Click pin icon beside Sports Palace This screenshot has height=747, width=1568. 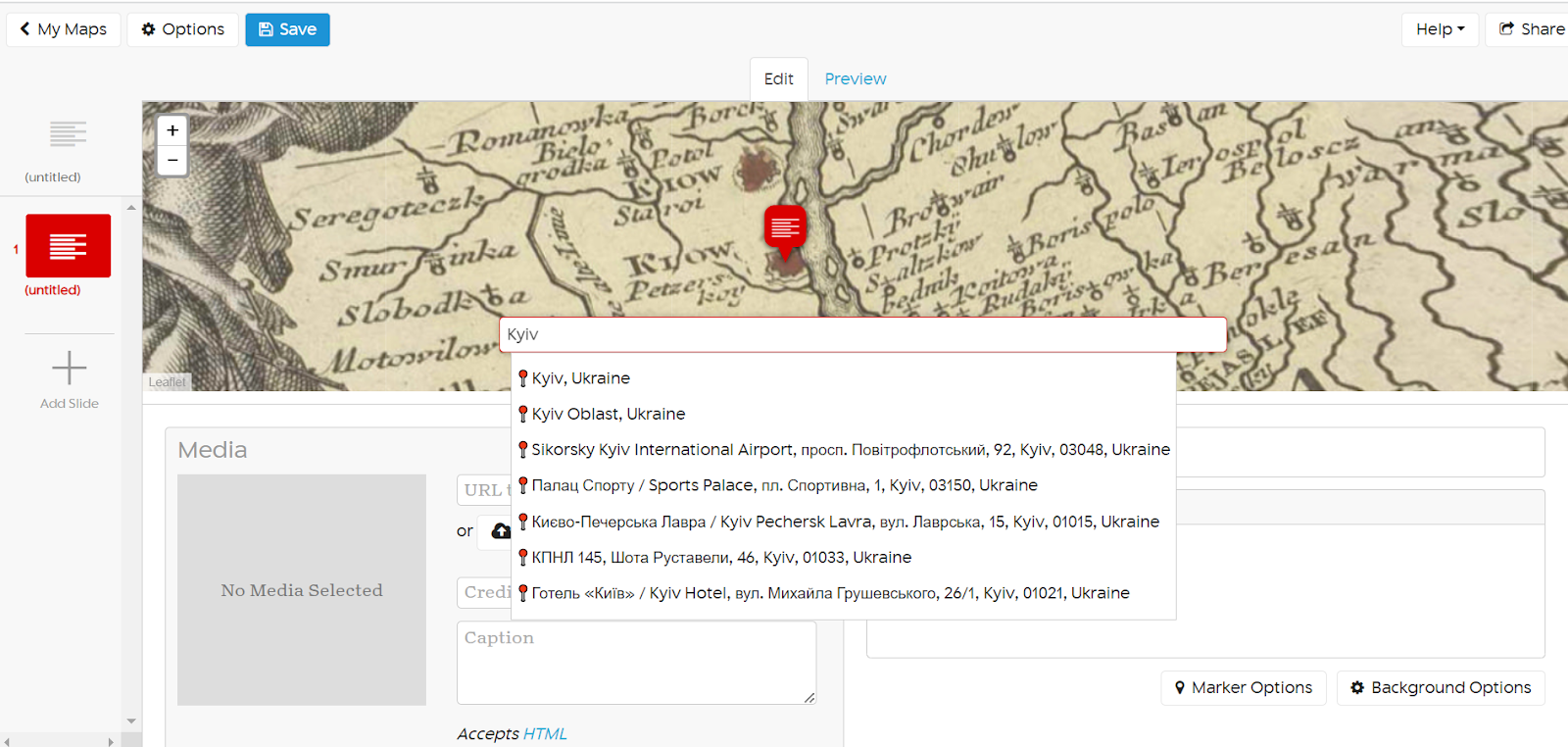coord(523,485)
